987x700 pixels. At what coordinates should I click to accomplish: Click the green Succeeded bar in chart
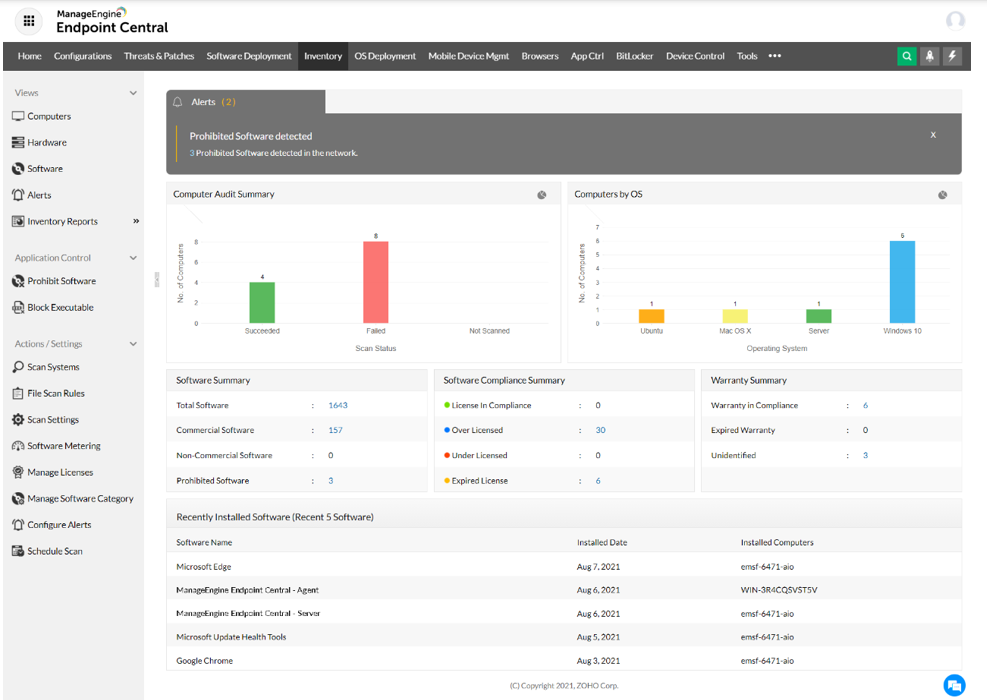pos(262,303)
